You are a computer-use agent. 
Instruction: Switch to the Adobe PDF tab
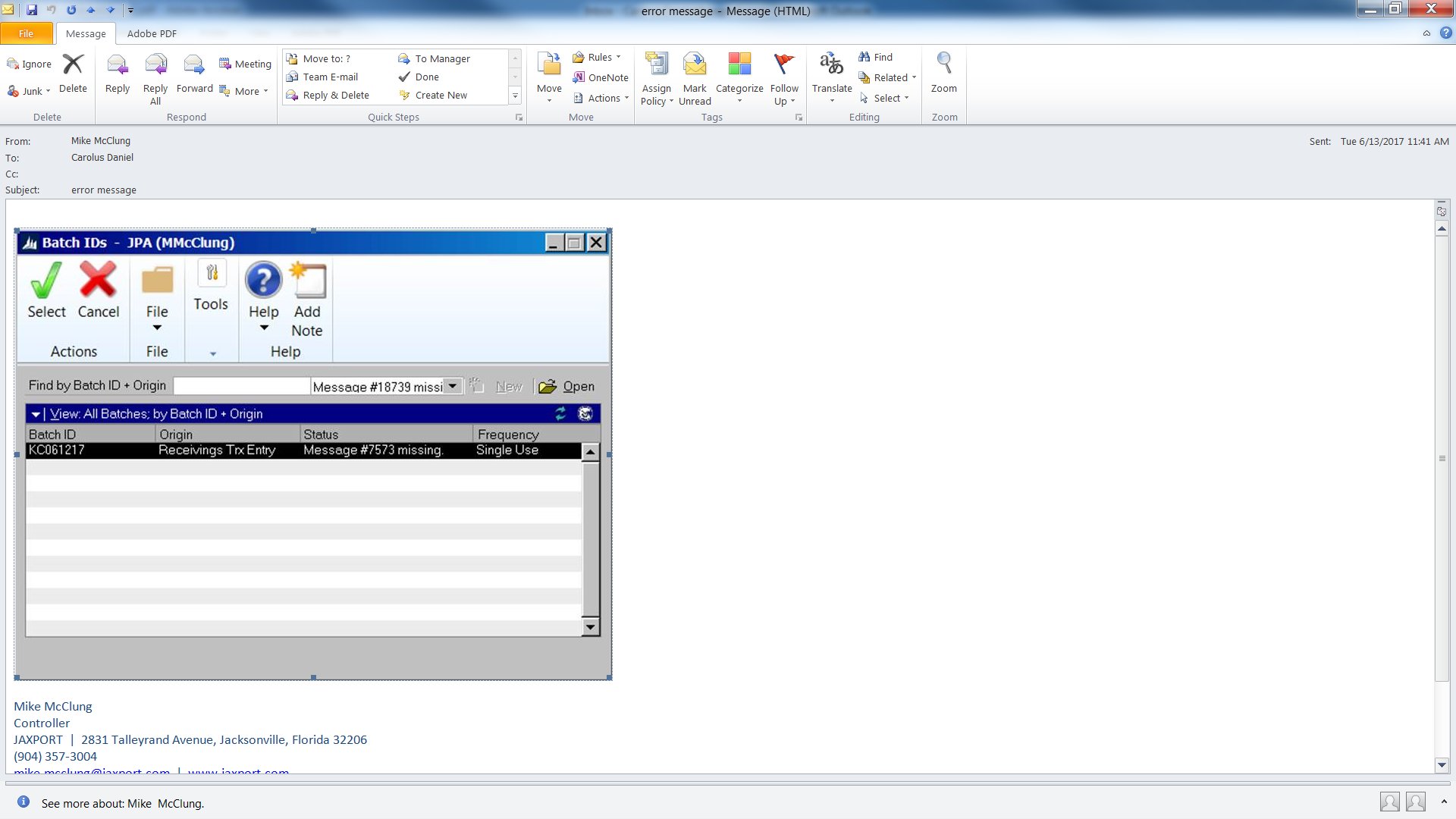[152, 33]
